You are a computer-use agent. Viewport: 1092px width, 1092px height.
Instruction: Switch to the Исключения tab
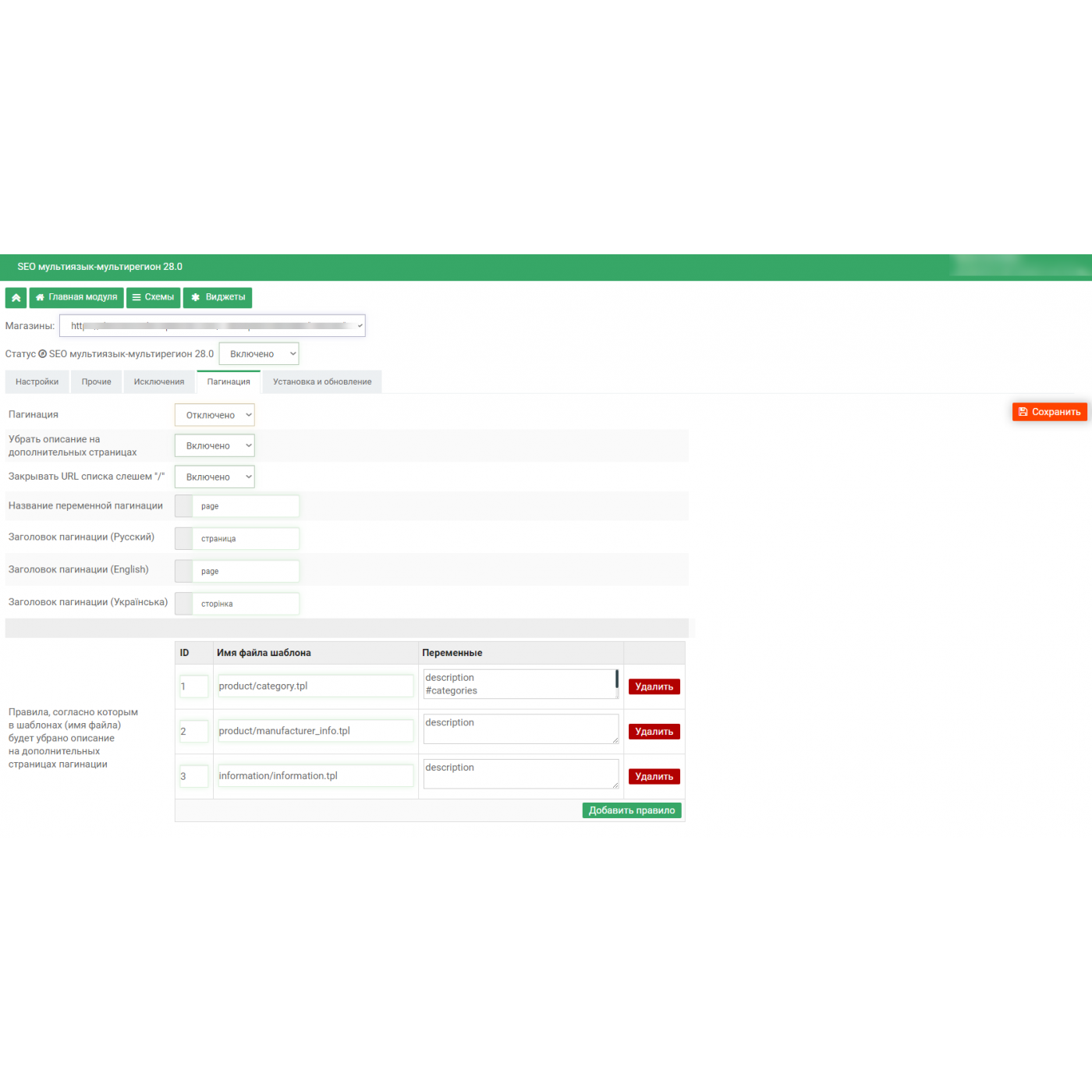point(158,382)
